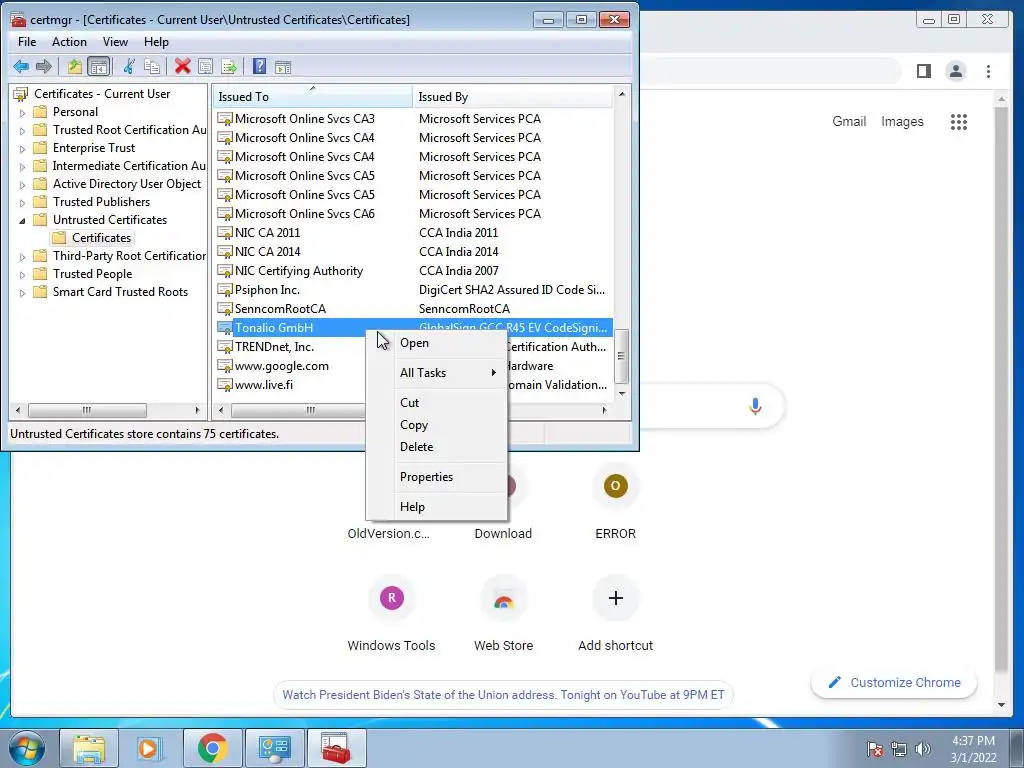Click the Images link
This screenshot has height=768, width=1024.
point(902,121)
